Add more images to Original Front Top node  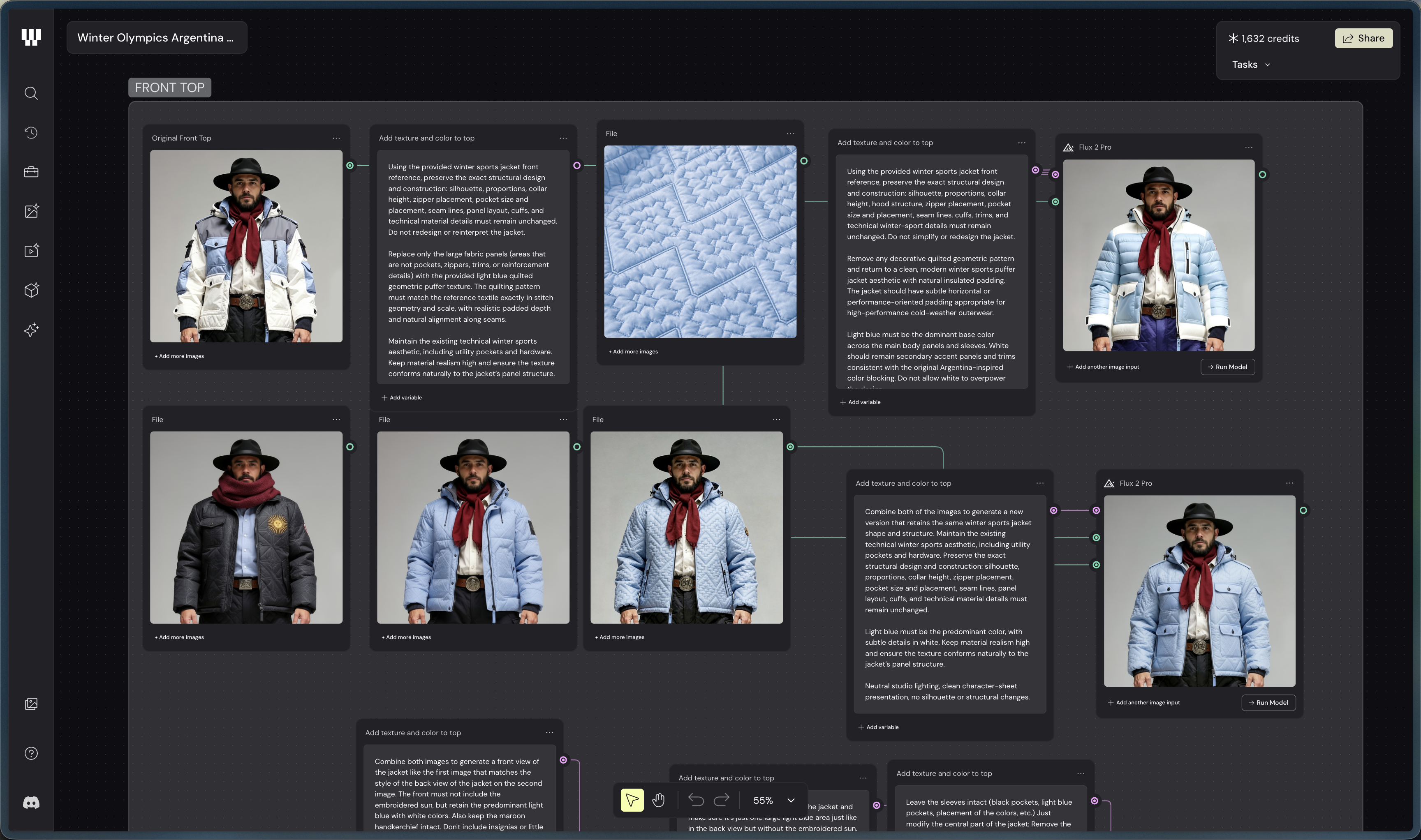point(179,356)
